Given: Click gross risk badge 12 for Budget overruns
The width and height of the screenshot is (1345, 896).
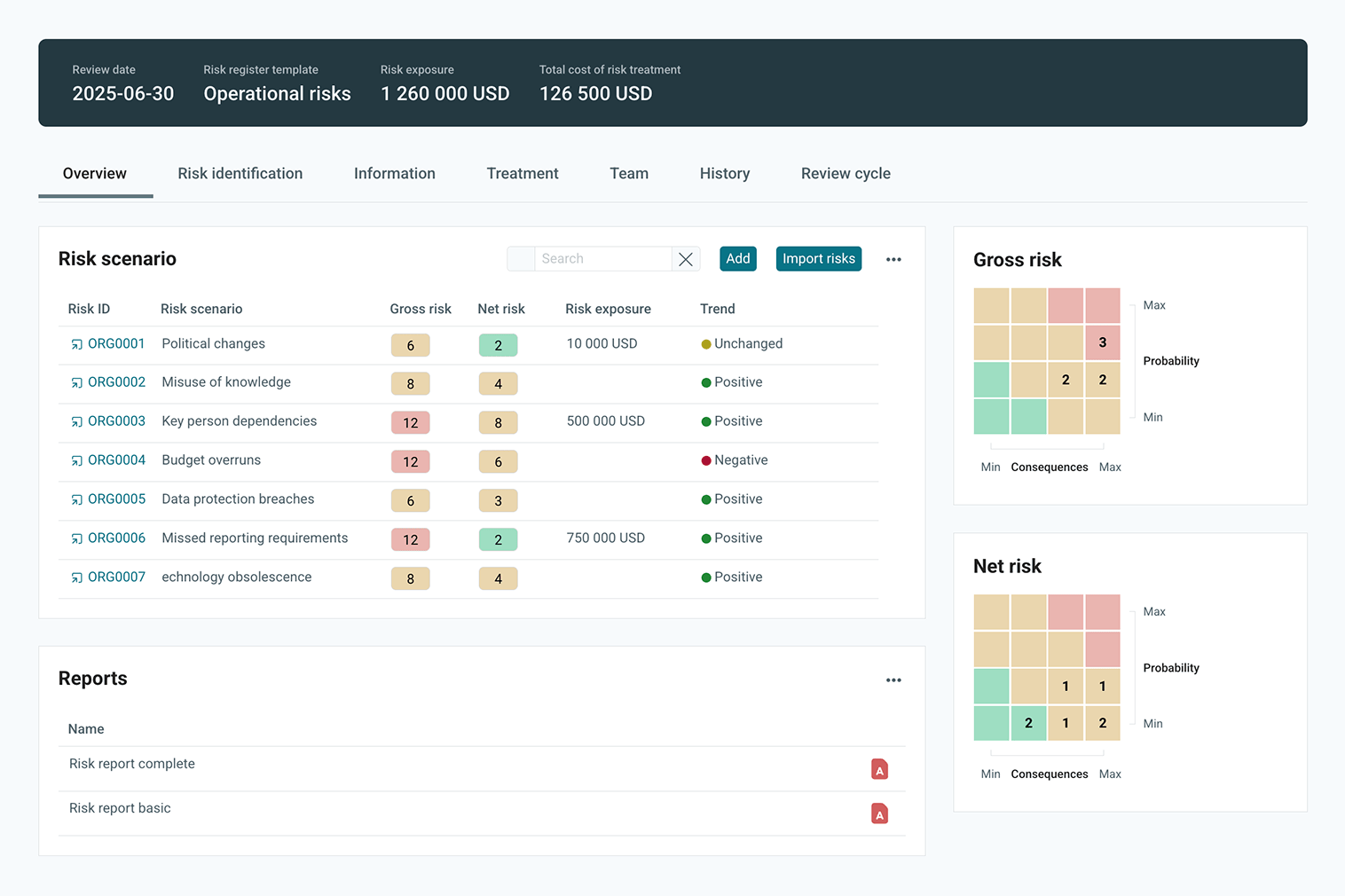Looking at the screenshot, I should [410, 461].
